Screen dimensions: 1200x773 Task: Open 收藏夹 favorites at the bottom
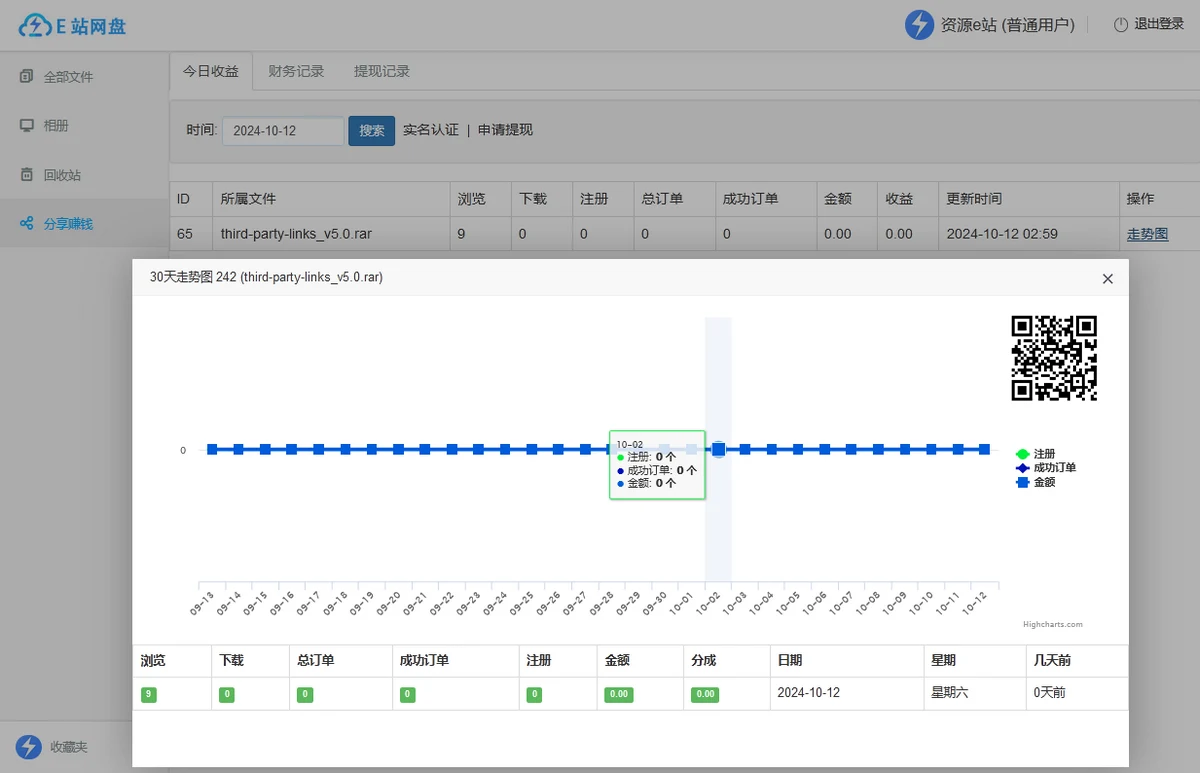pyautogui.click(x=68, y=747)
